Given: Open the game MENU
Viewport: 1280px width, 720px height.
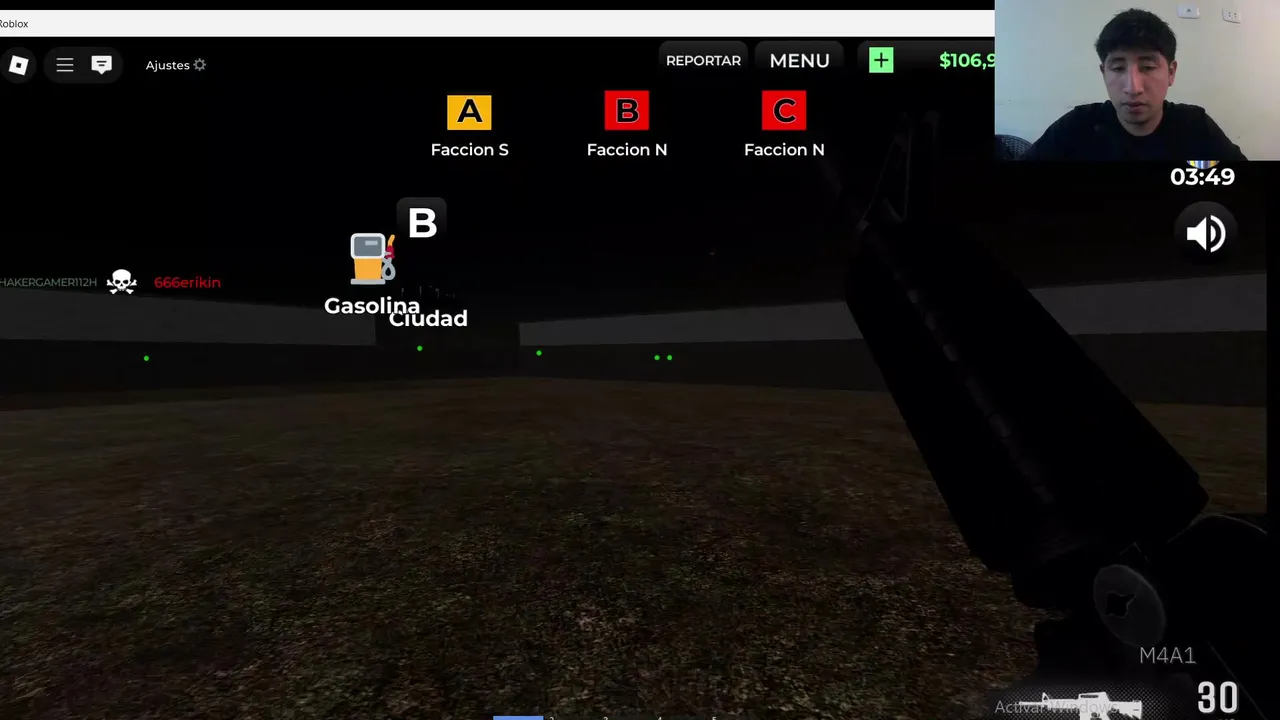Looking at the screenshot, I should (799, 60).
